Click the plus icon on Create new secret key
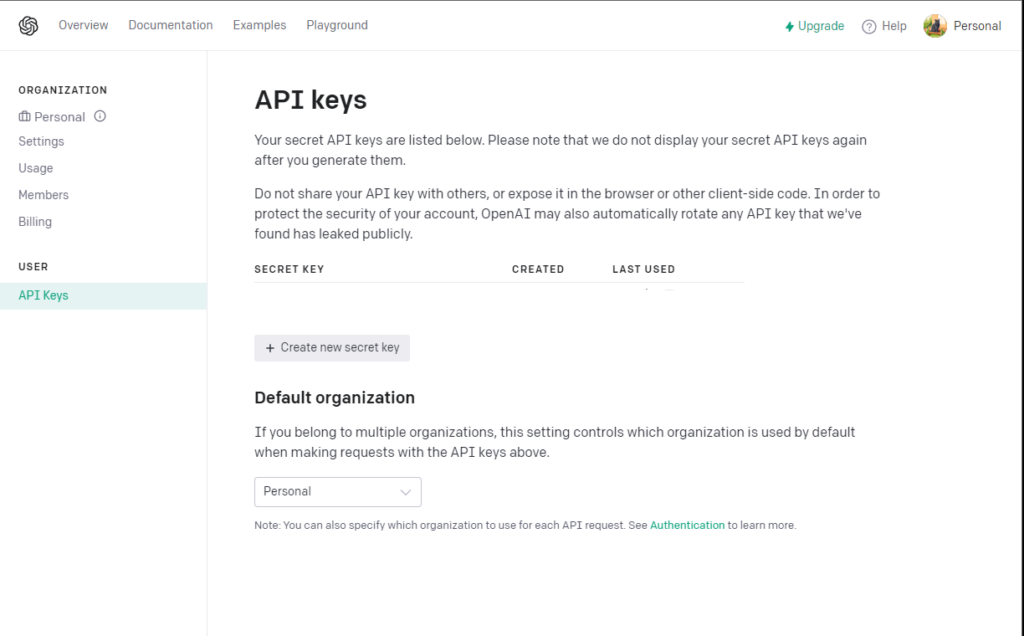 coord(270,348)
